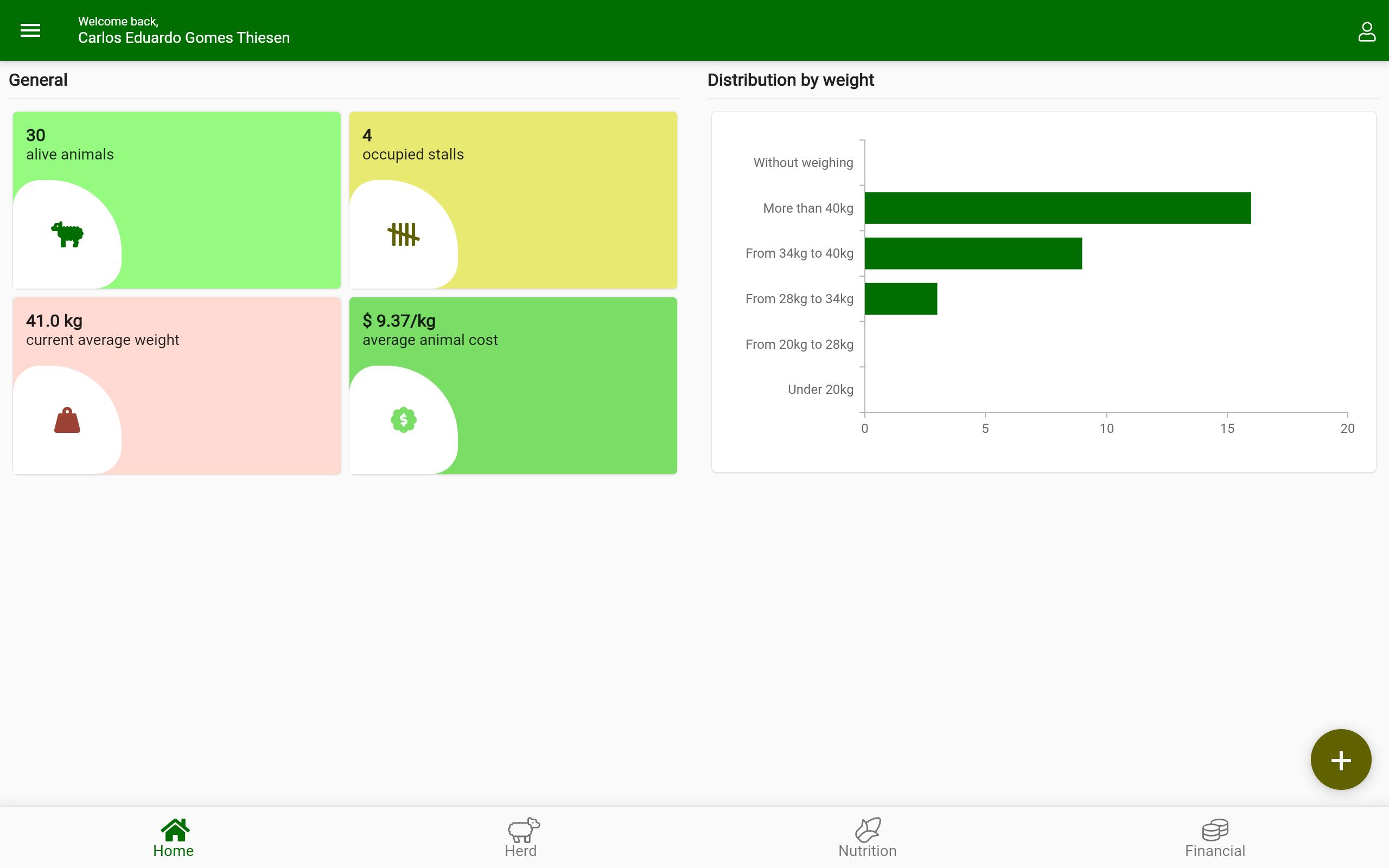Click the From 28kg to 34kg bar
The image size is (1389, 868).
click(901, 298)
